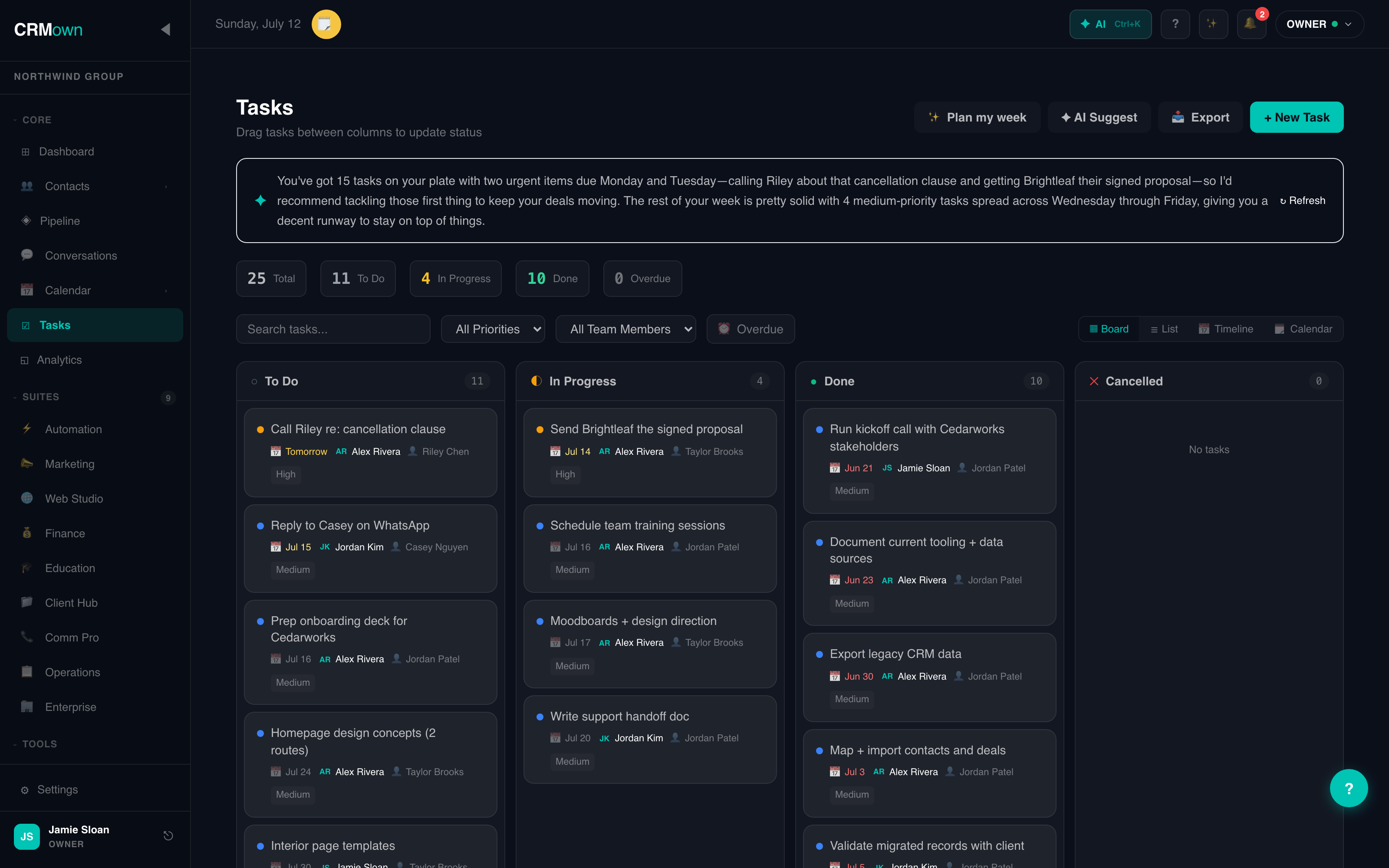
Task: Click the 0 Overdue stat
Action: [642, 279]
